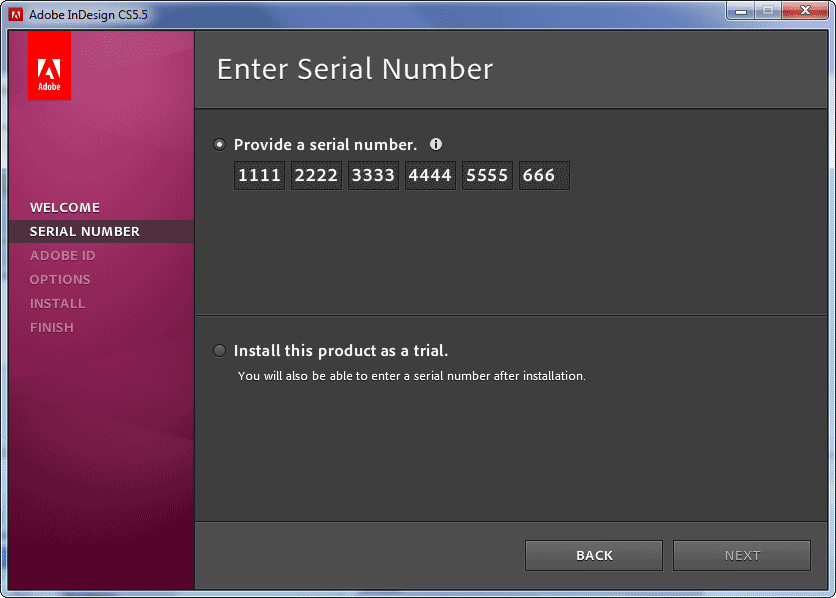Click the ADOBE ID sidebar step
The width and height of the screenshot is (836, 598).
pyautogui.click(x=62, y=255)
